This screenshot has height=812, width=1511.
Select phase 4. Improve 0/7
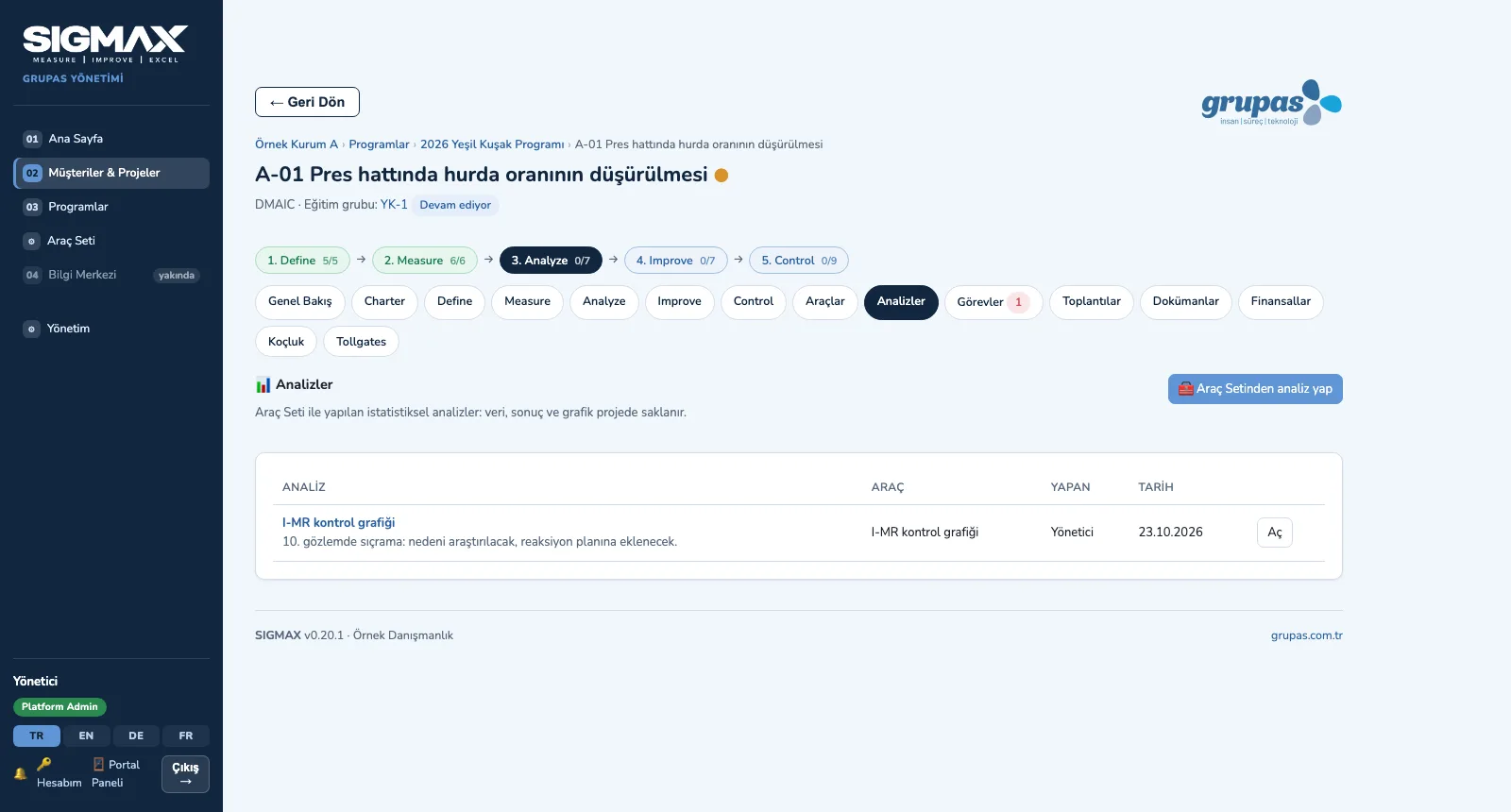[x=676, y=261]
